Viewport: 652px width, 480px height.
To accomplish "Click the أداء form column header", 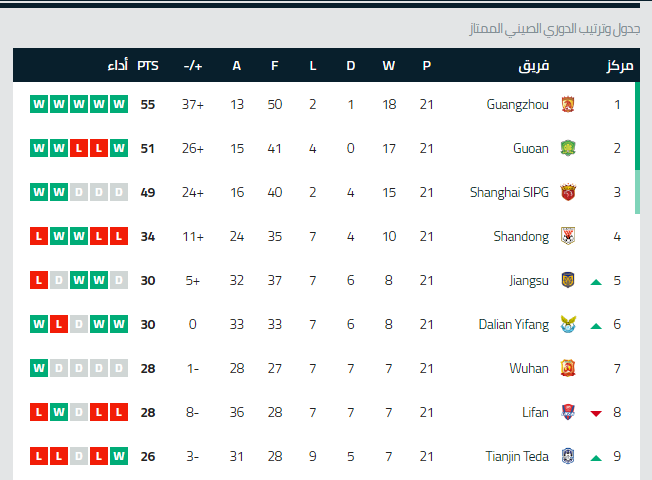I will (x=117, y=66).
